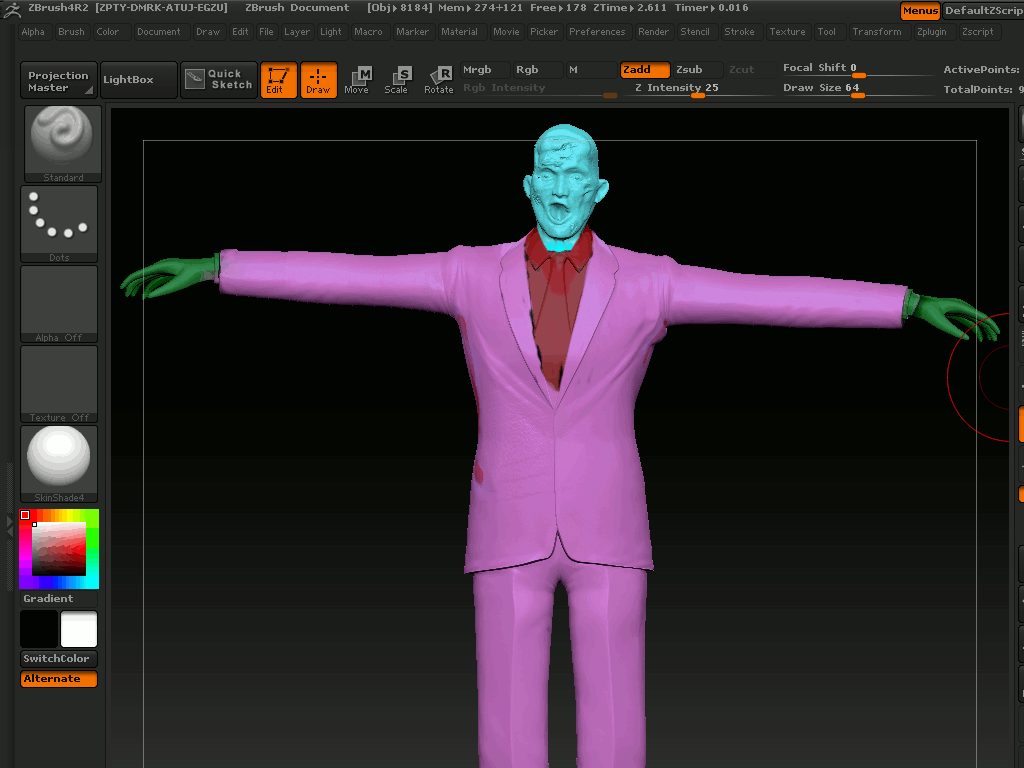Expand the SkinShade4 material picker
The height and width of the screenshot is (768, 1024).
pyautogui.click(x=60, y=462)
